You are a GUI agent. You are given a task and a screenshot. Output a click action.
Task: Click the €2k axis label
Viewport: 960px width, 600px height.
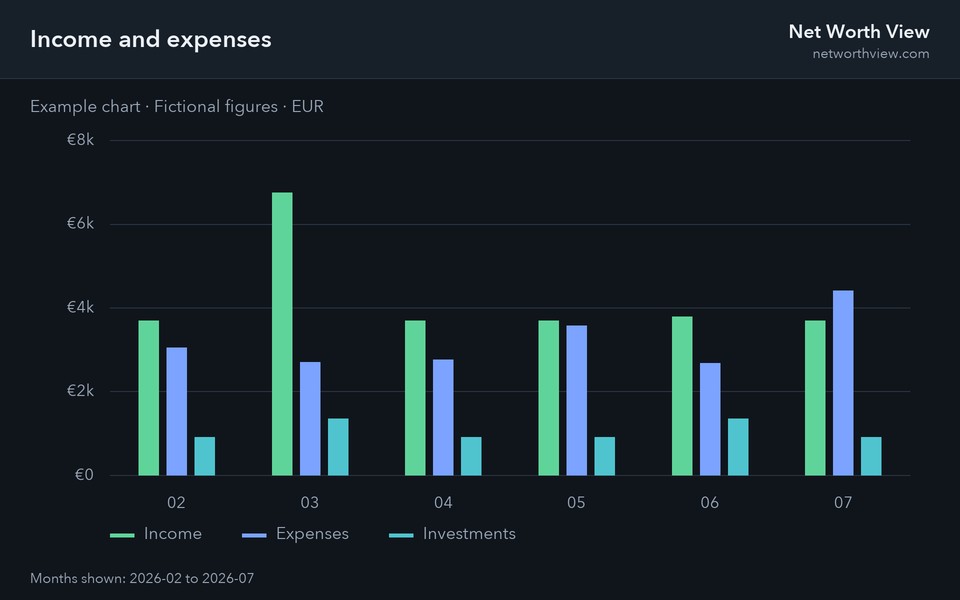[80, 391]
